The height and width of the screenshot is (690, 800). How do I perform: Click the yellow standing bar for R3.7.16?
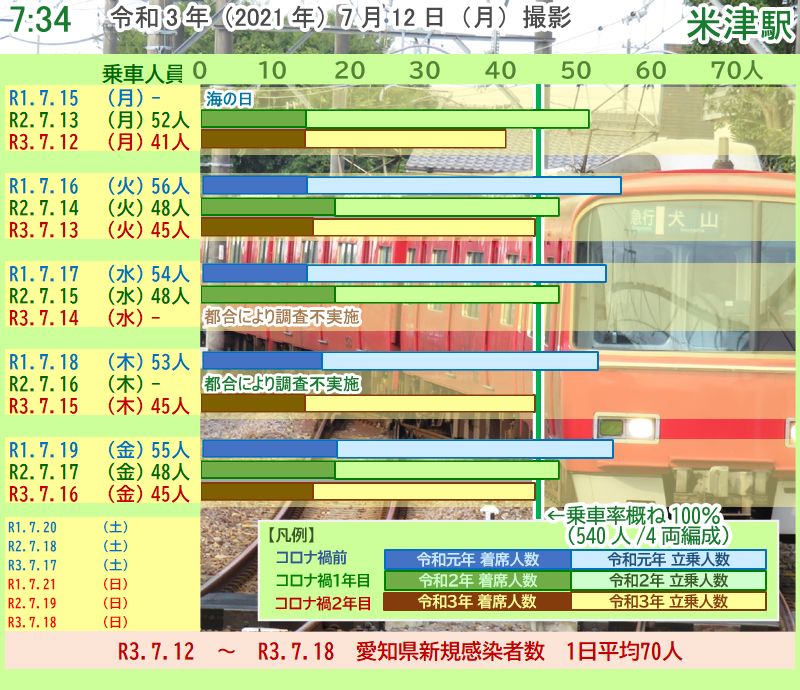[424, 491]
